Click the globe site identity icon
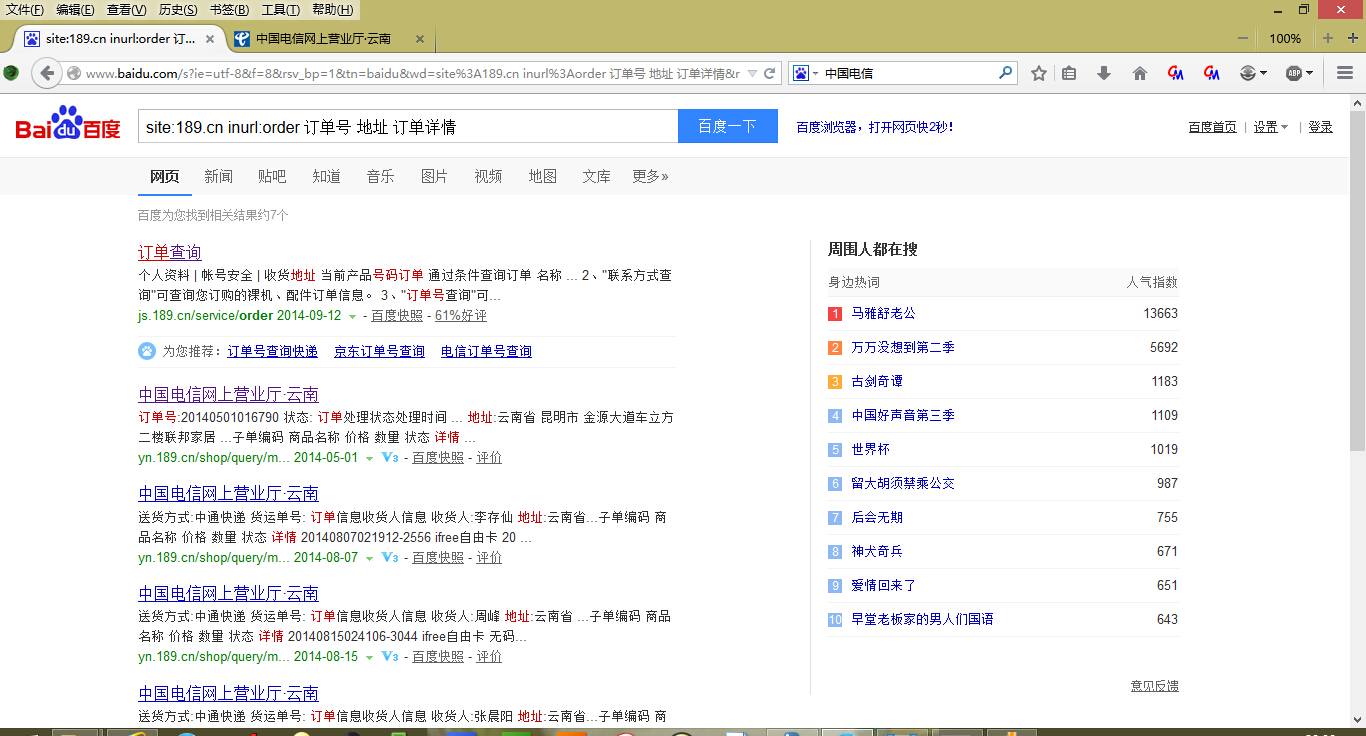 (x=74, y=73)
